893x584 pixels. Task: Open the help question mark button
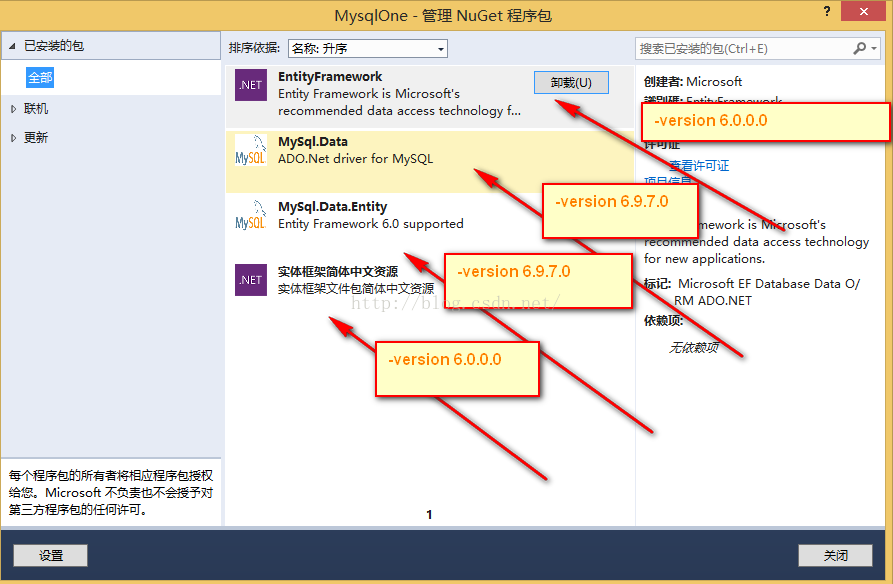click(827, 11)
